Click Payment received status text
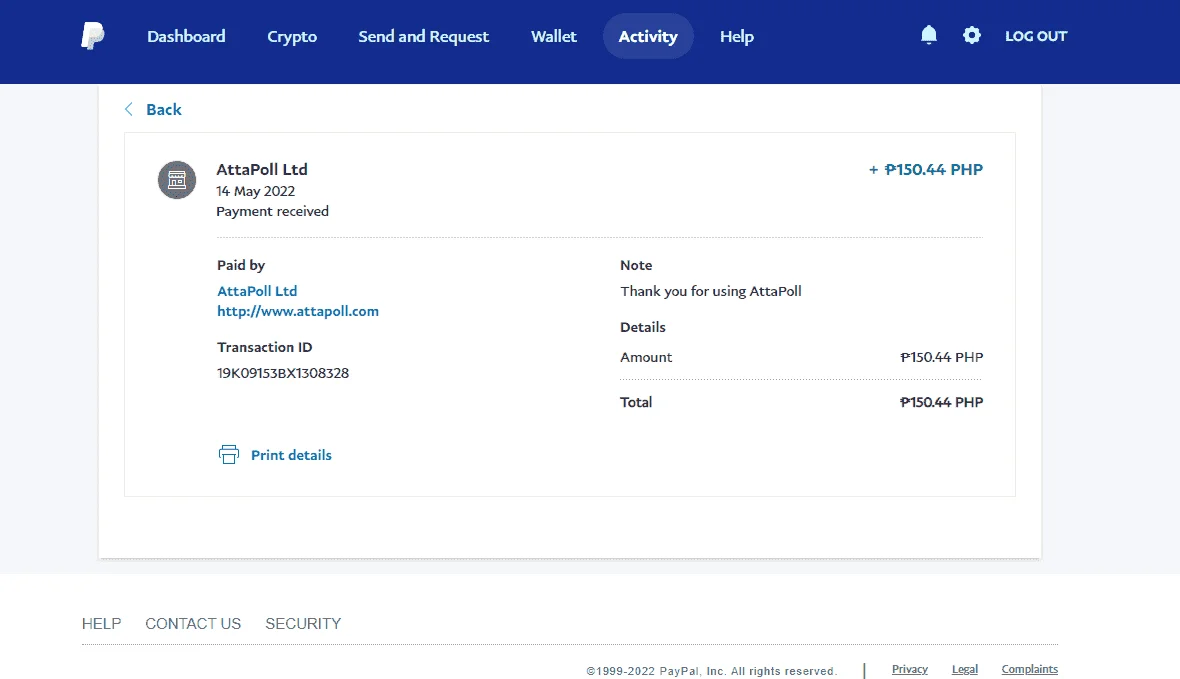The width and height of the screenshot is (1180, 679). tap(272, 212)
